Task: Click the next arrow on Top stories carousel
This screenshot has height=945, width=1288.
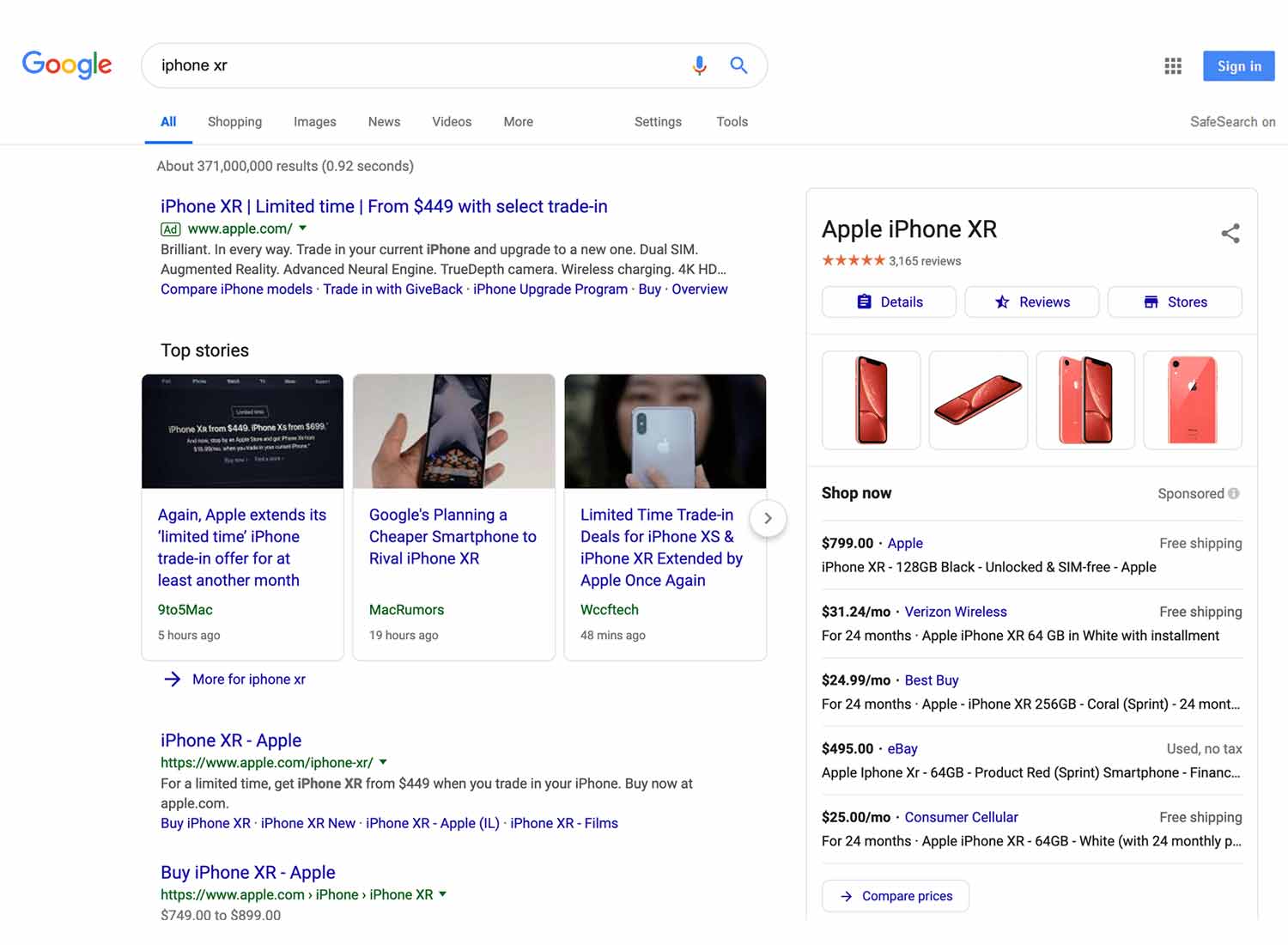Action: (768, 518)
